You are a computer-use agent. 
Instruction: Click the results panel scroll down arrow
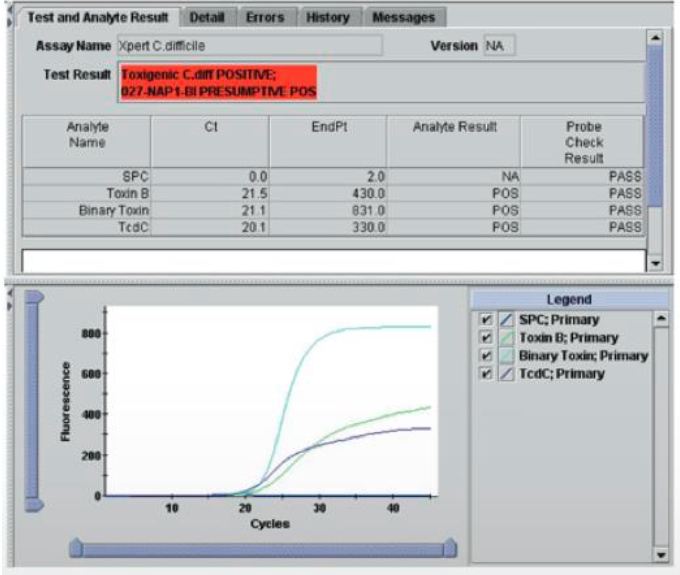pyautogui.click(x=655, y=263)
